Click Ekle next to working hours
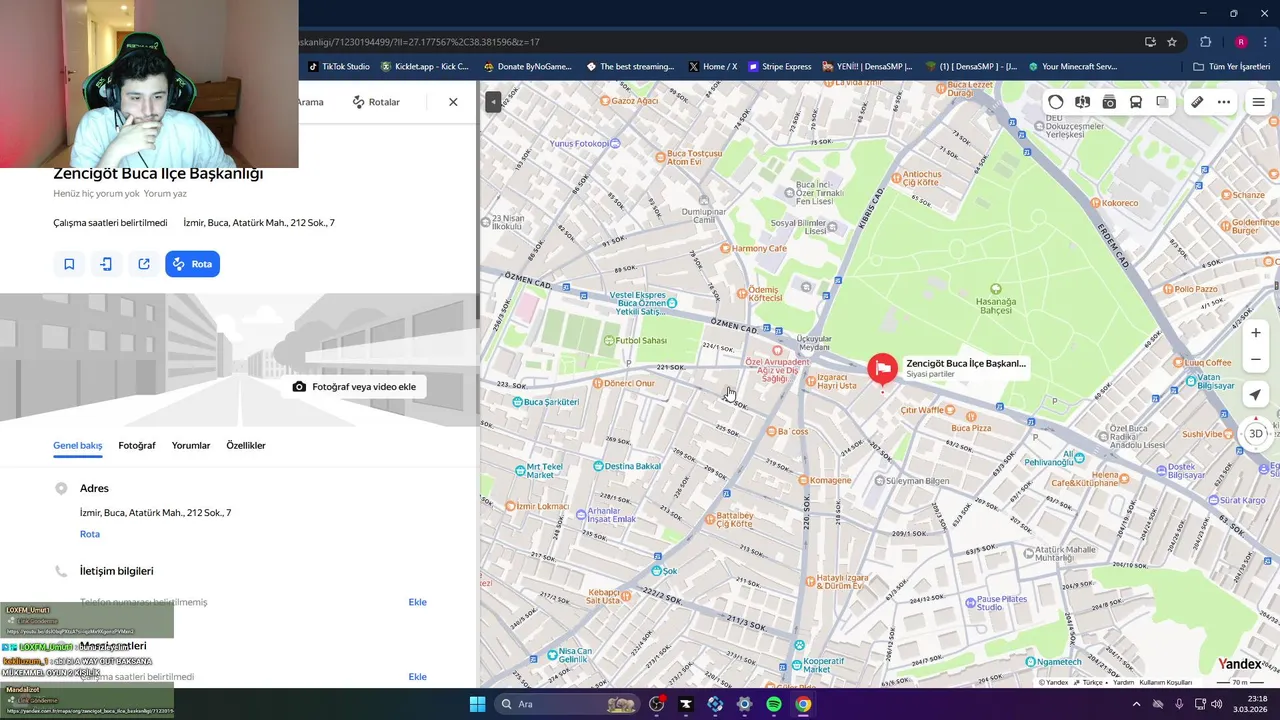Screen dimensions: 1280x720 coord(418,677)
